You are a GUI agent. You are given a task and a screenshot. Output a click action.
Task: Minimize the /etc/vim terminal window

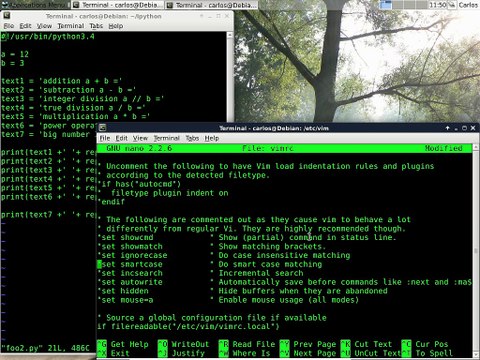456,128
